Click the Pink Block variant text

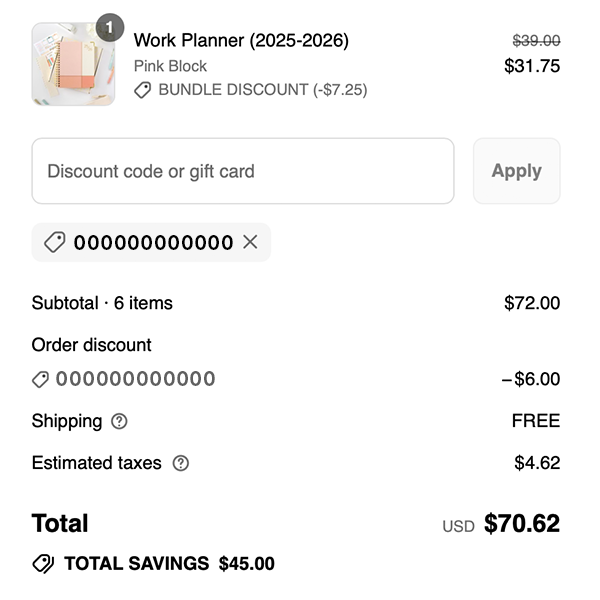click(170, 66)
